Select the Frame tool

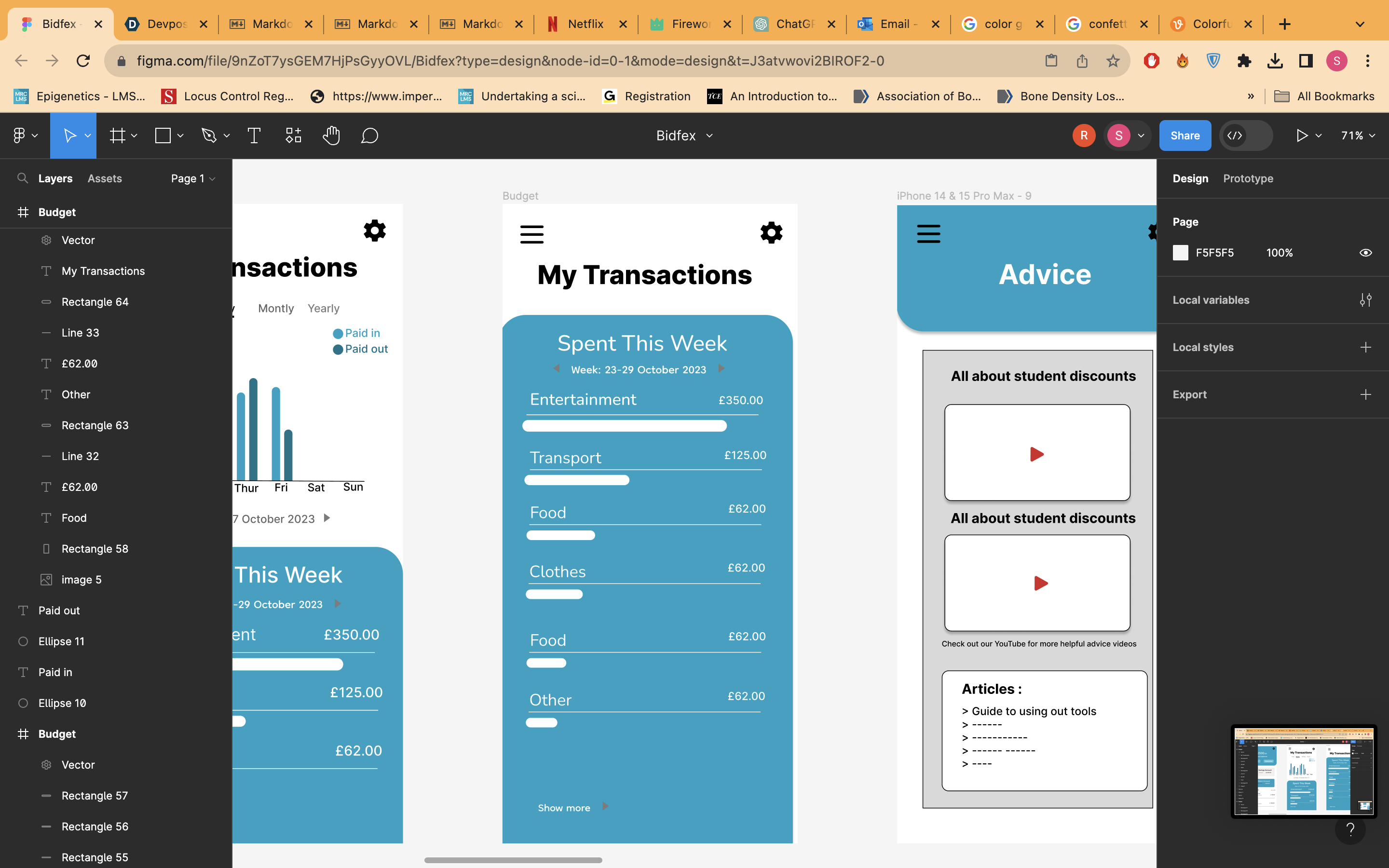[x=118, y=136]
